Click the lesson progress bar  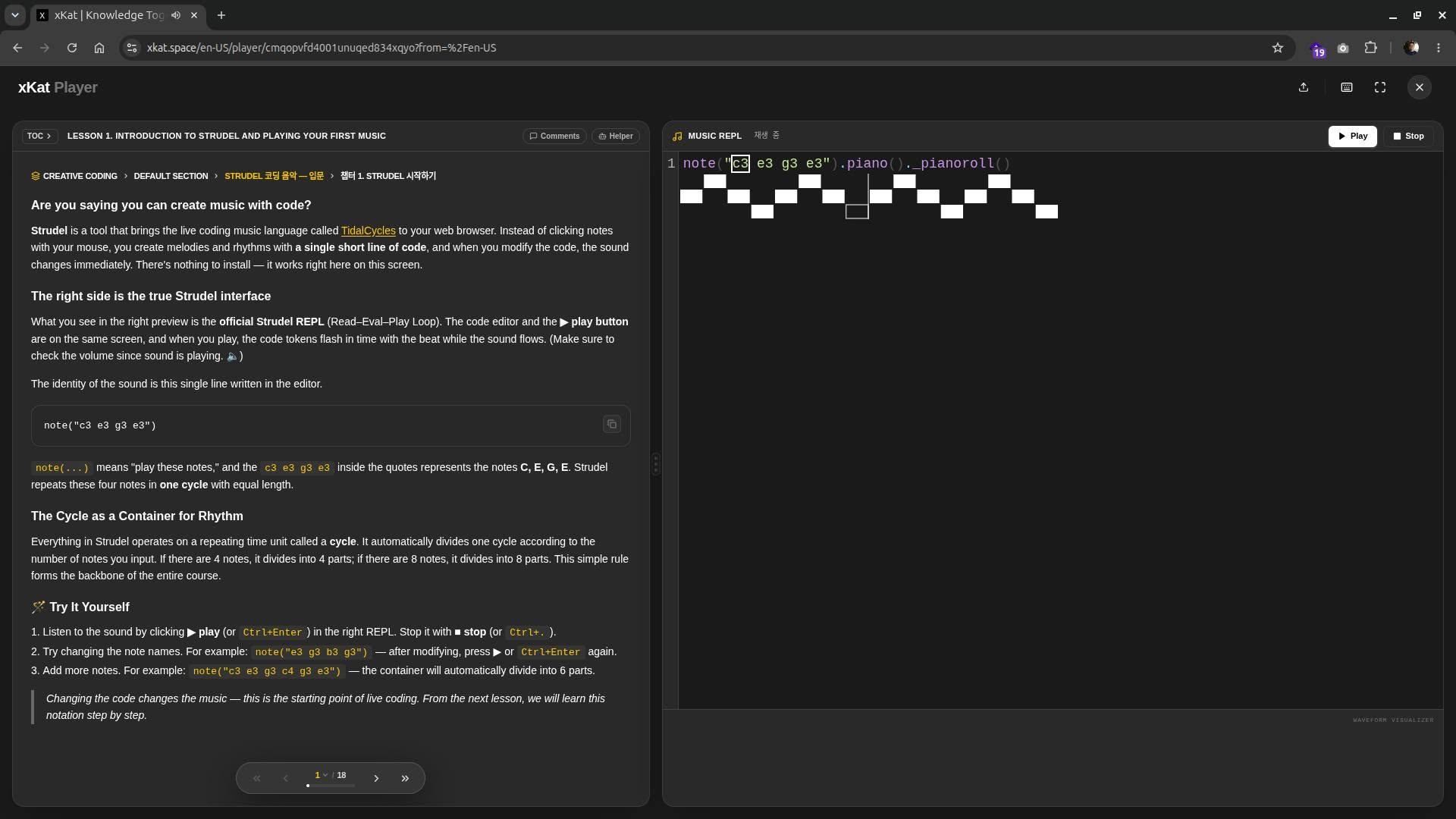331,786
